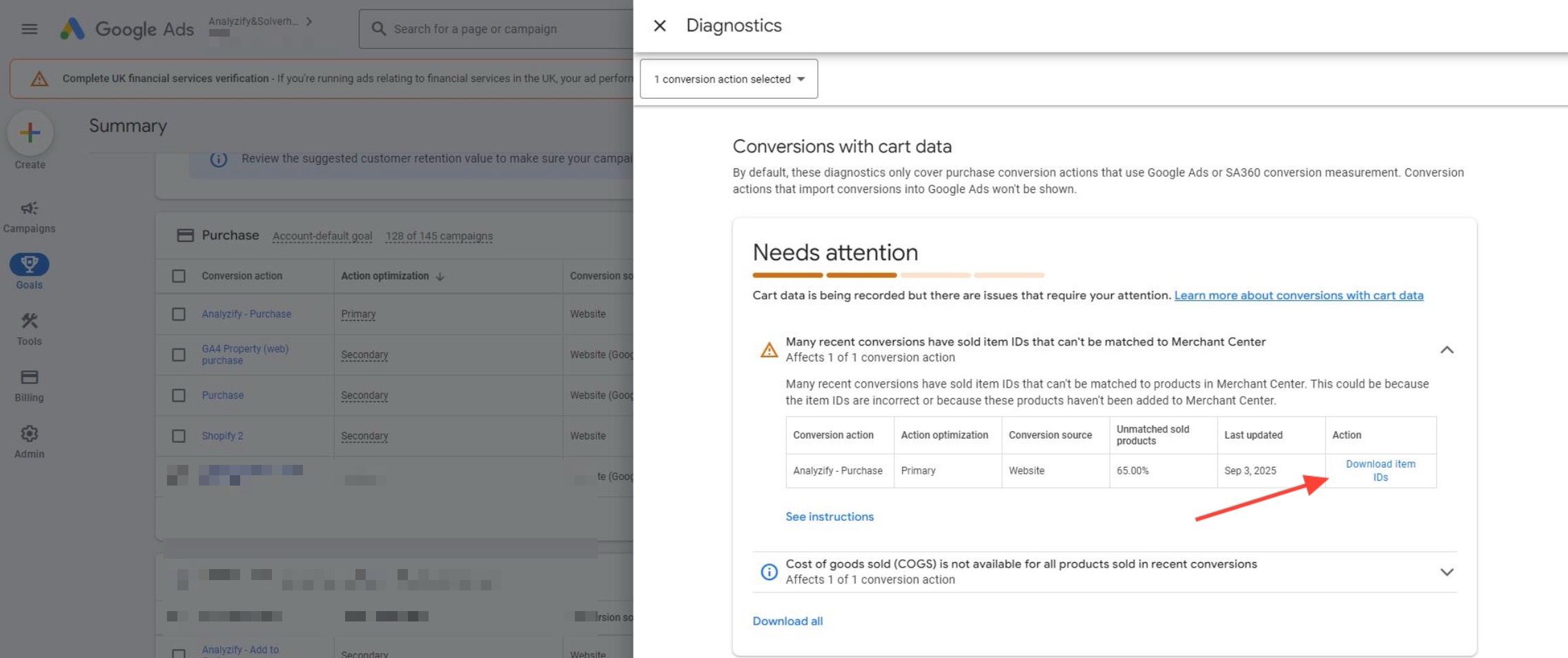The image size is (1568, 658).
Task: Open Campaigns in the sidebar
Action: [x=29, y=217]
